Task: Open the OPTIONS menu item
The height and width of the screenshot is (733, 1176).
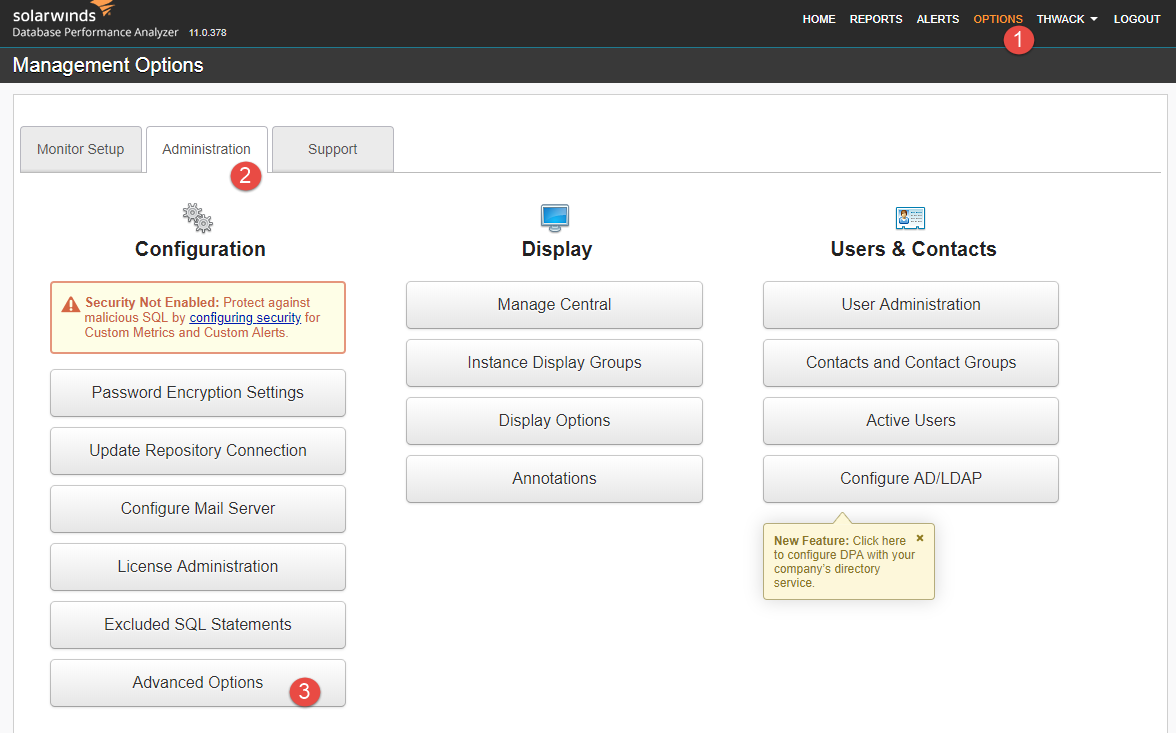Action: tap(998, 19)
